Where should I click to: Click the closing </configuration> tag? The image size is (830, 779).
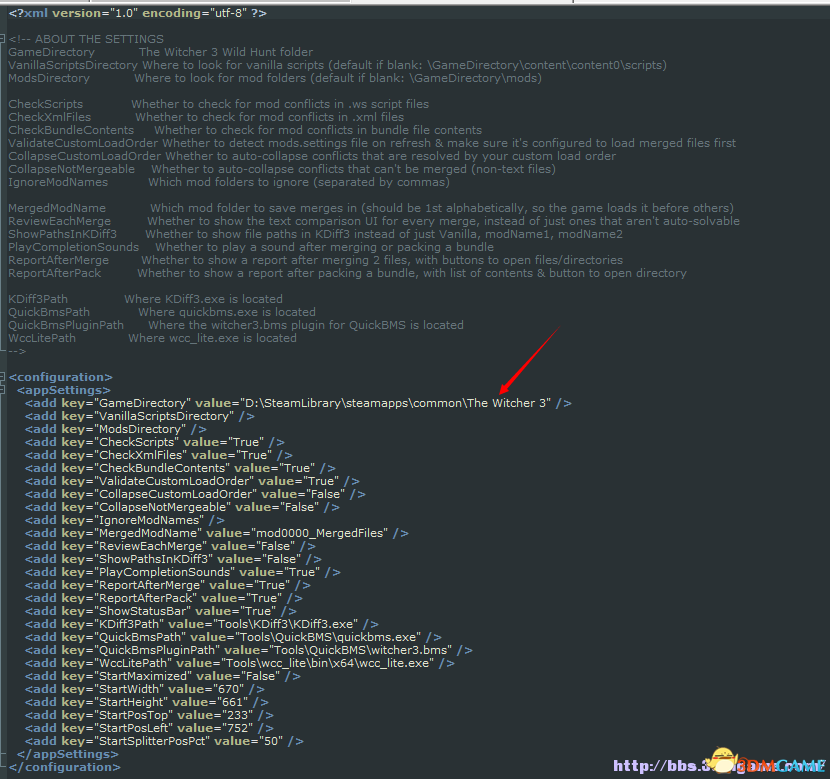pos(65,767)
